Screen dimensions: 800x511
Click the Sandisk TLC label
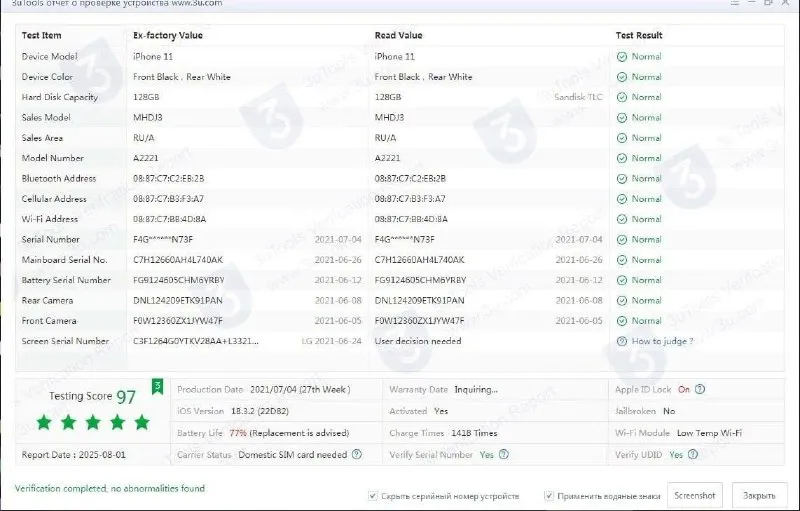pyautogui.click(x=578, y=97)
